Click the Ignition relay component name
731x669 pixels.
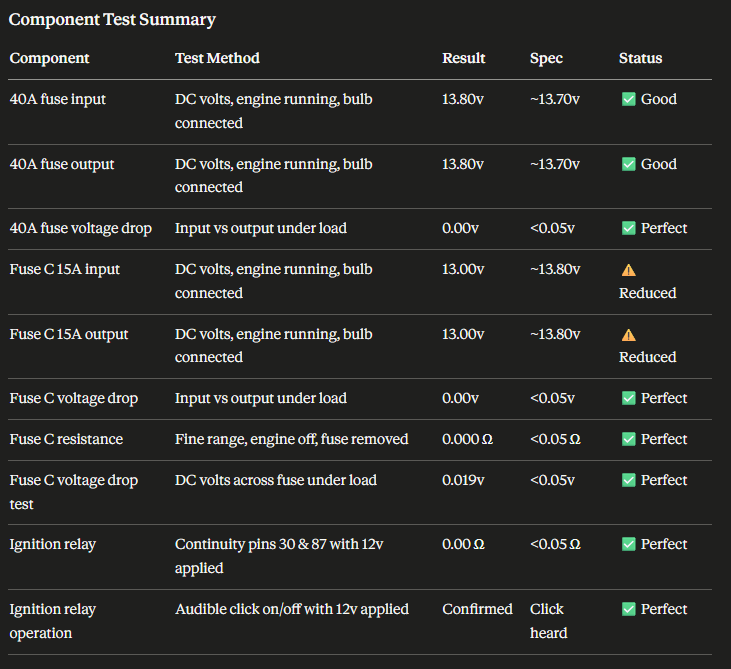53,545
